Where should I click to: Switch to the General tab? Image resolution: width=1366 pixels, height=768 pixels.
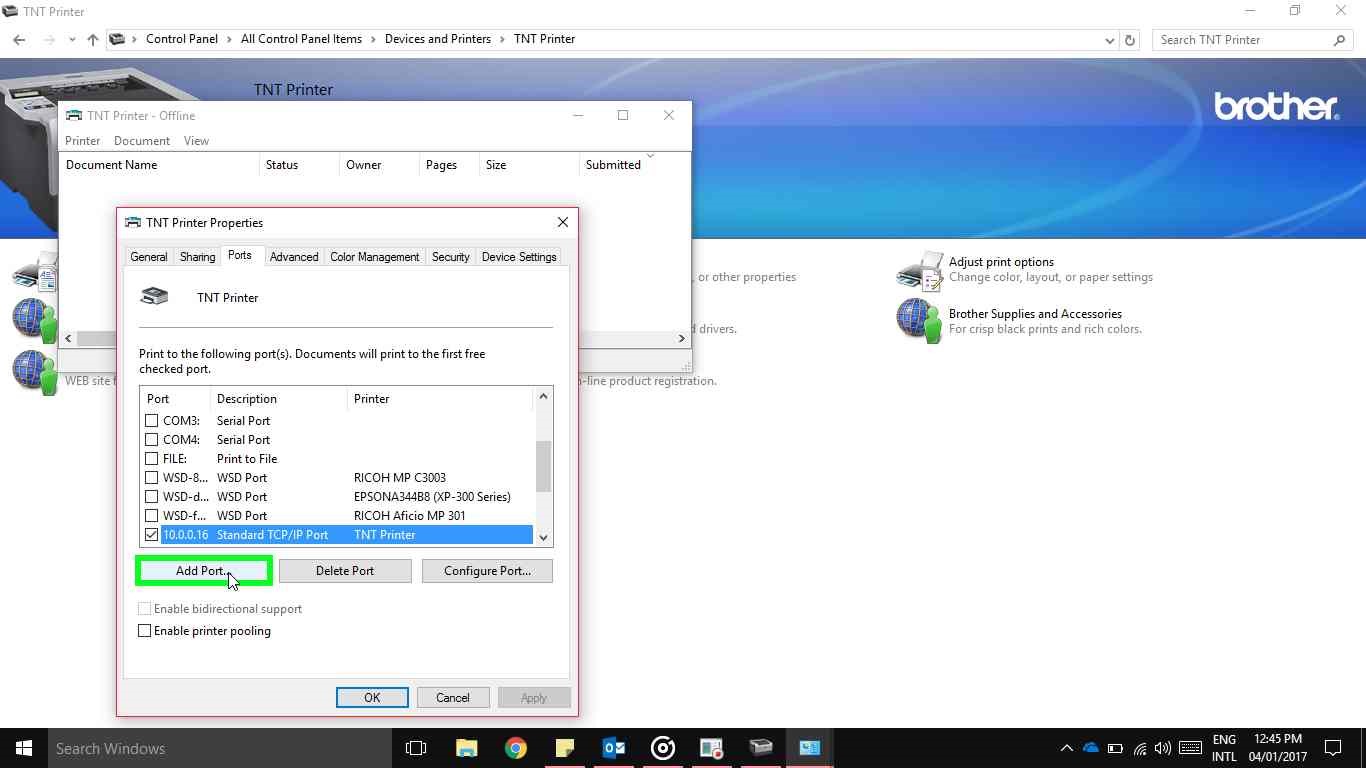[x=149, y=257]
